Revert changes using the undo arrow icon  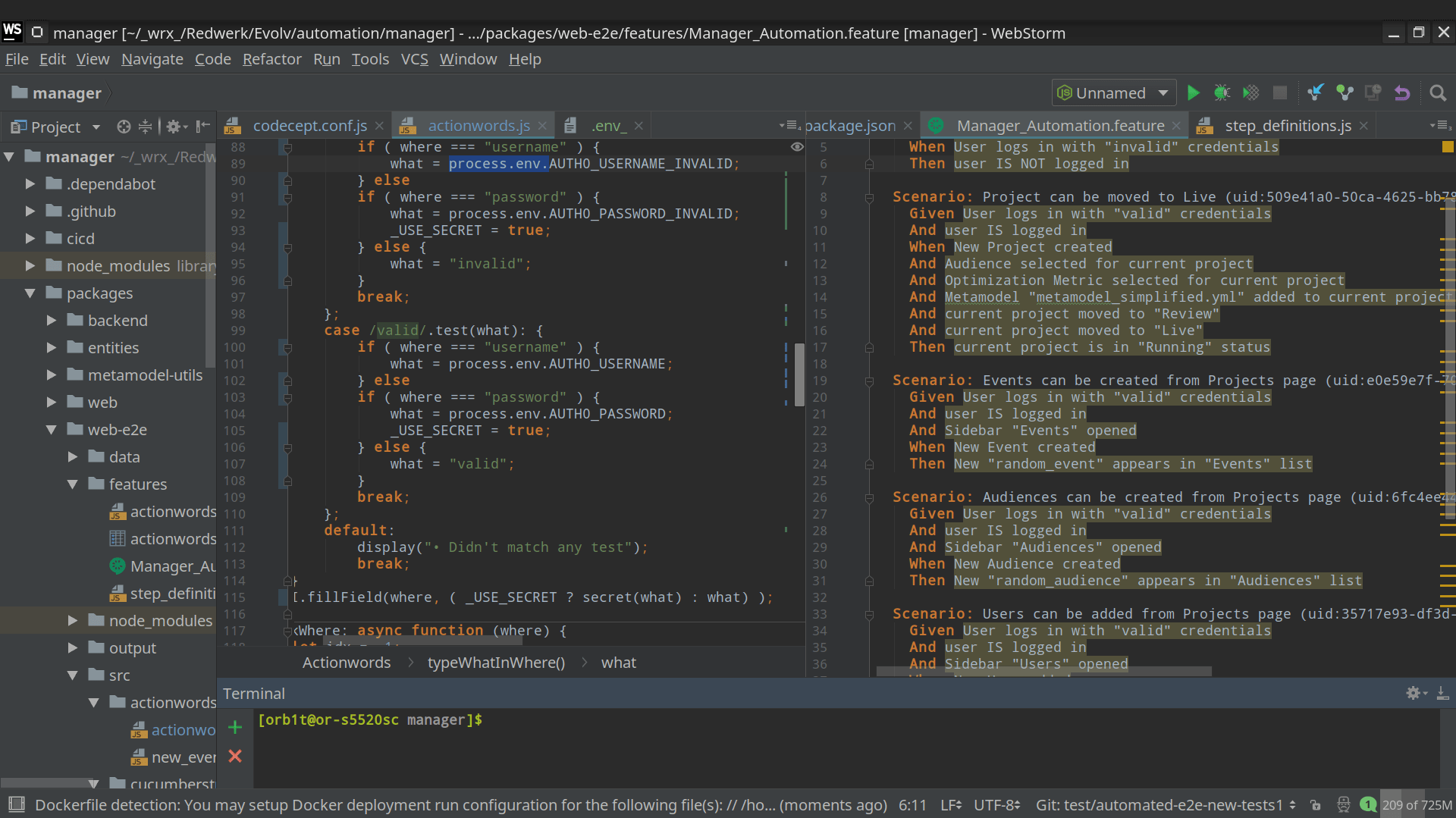click(x=1402, y=92)
